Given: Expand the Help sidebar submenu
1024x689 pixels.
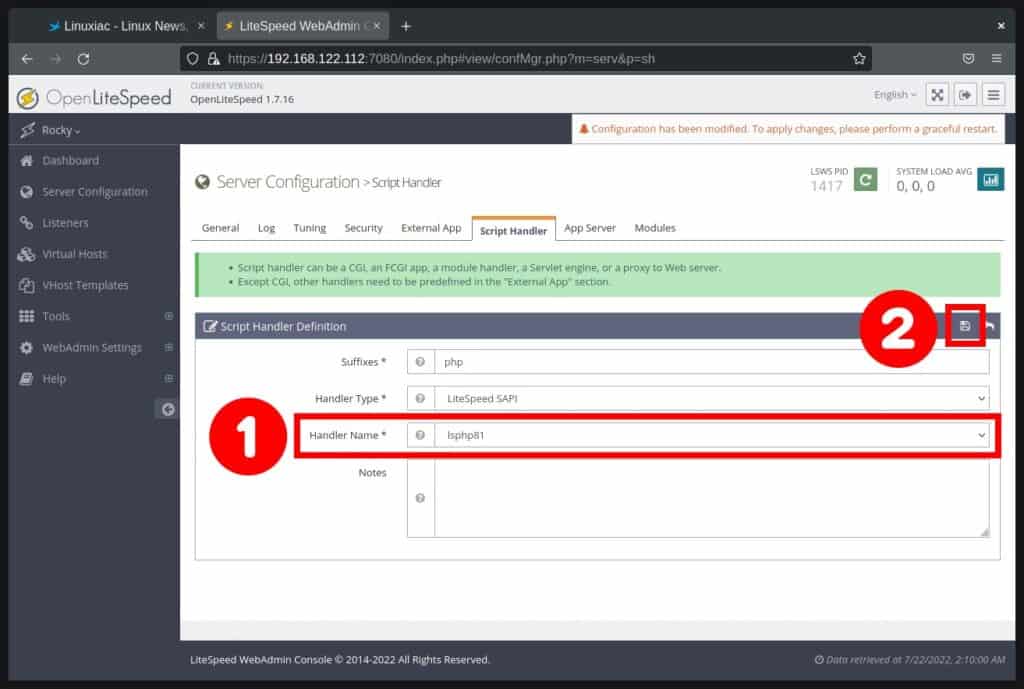Looking at the screenshot, I should pyautogui.click(x=168, y=378).
